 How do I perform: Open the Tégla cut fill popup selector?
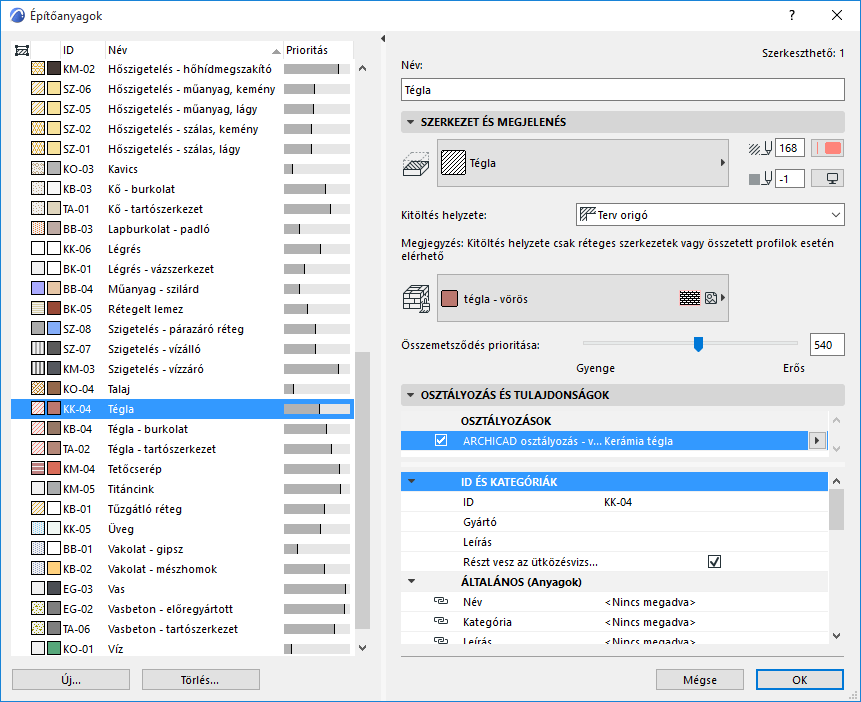[583, 163]
